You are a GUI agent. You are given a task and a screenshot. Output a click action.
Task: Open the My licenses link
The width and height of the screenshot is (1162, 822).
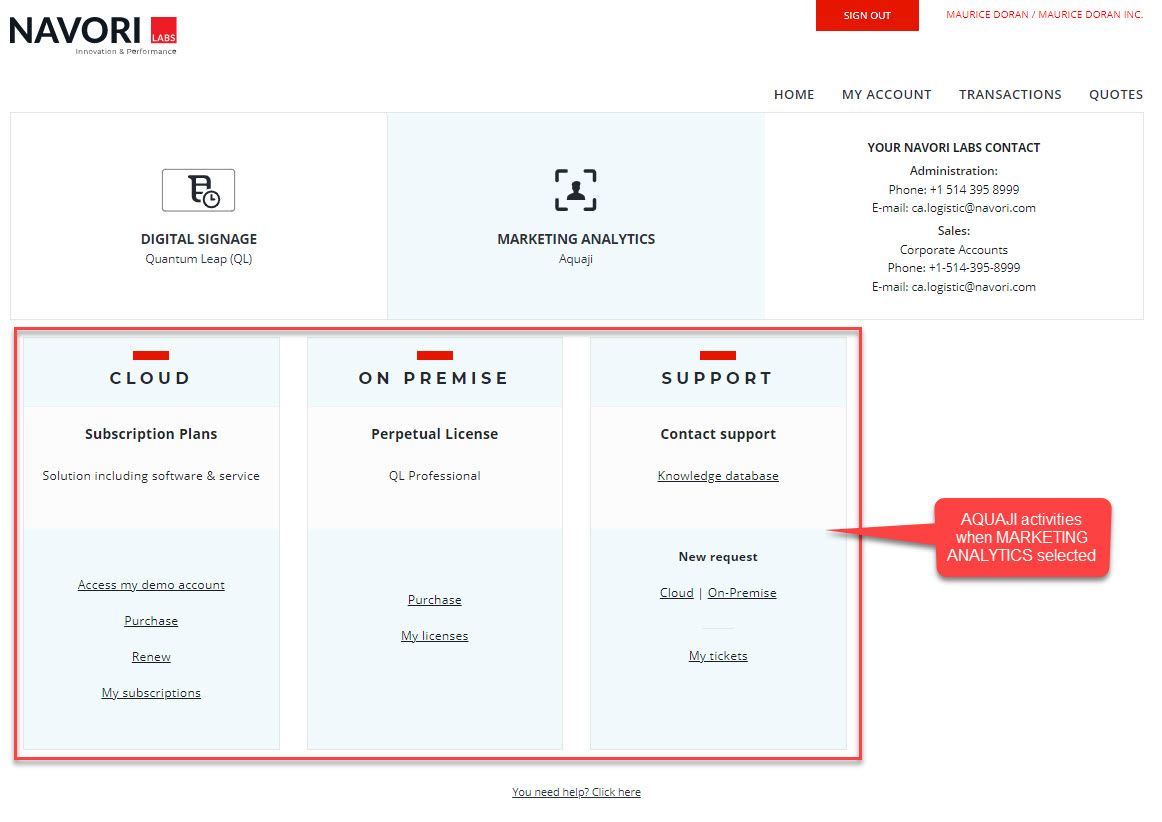point(434,636)
